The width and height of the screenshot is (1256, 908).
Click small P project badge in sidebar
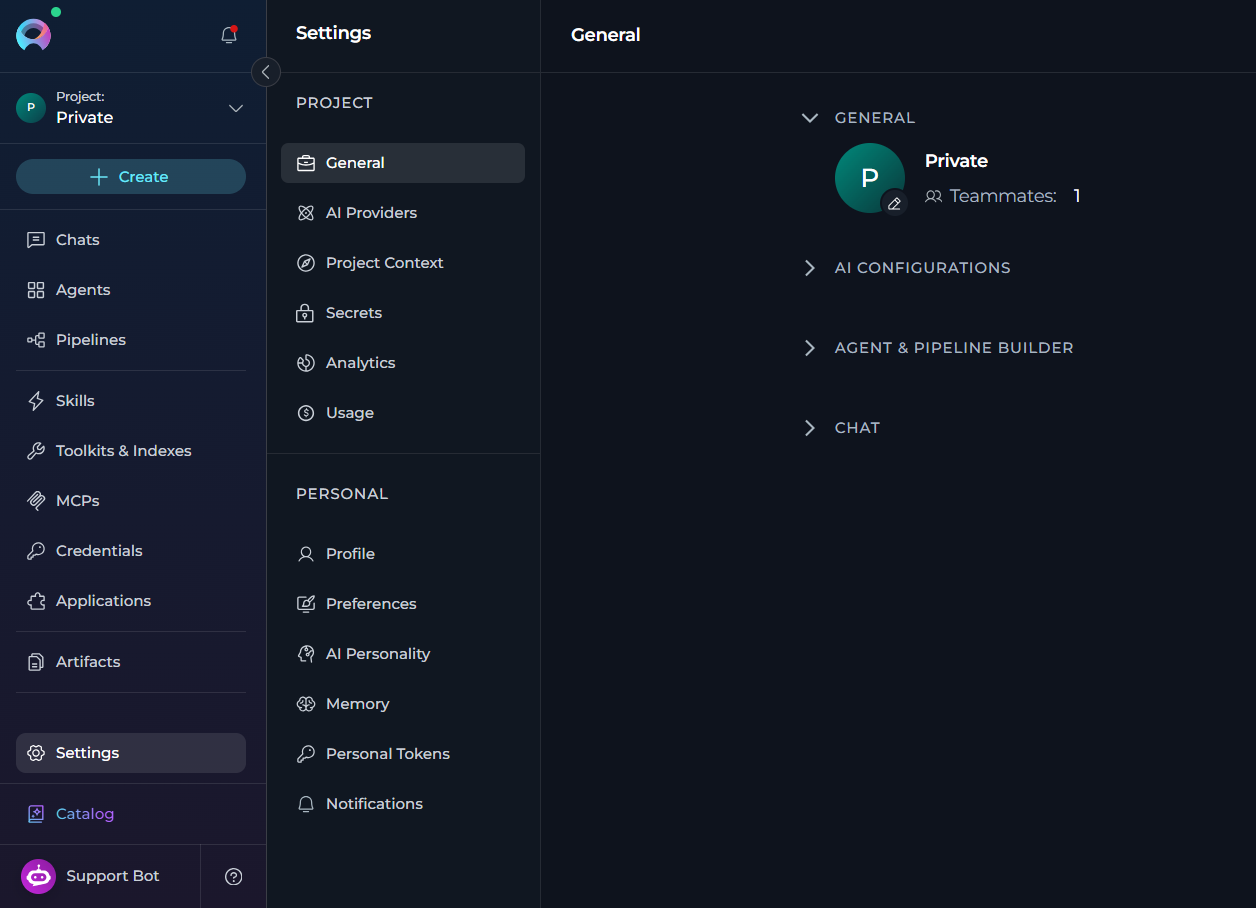point(31,108)
